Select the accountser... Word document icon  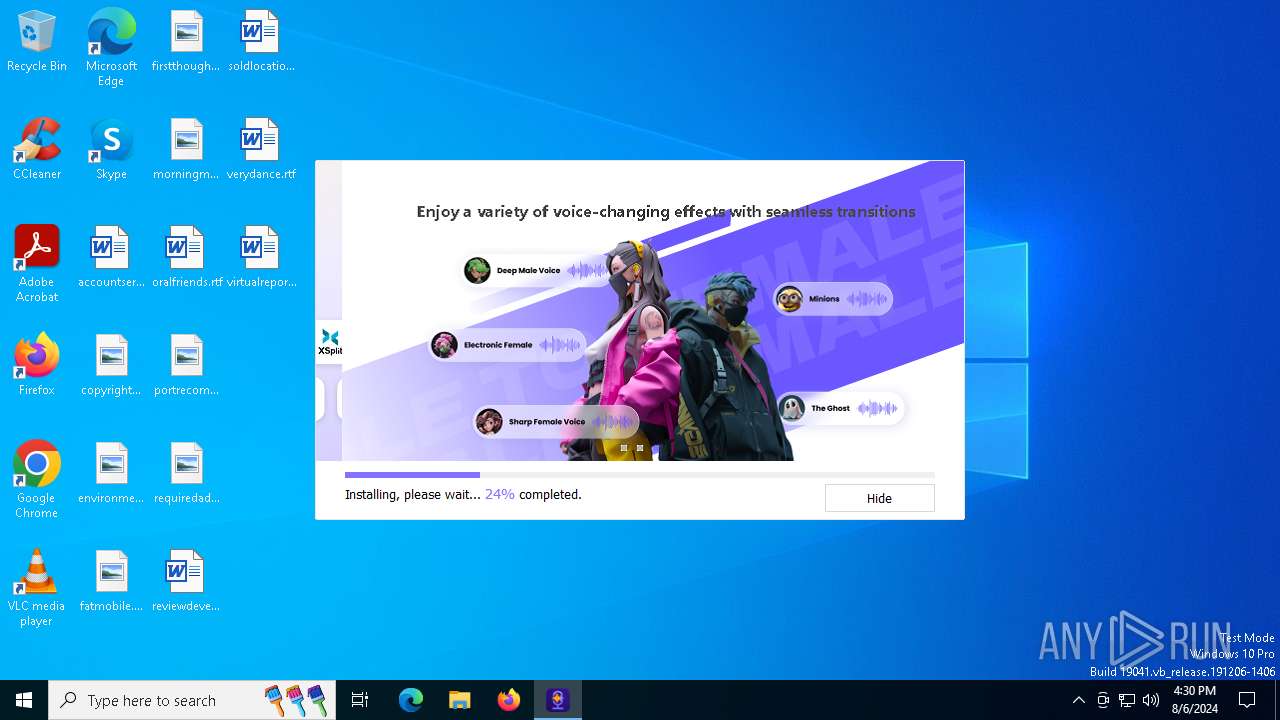pos(111,257)
